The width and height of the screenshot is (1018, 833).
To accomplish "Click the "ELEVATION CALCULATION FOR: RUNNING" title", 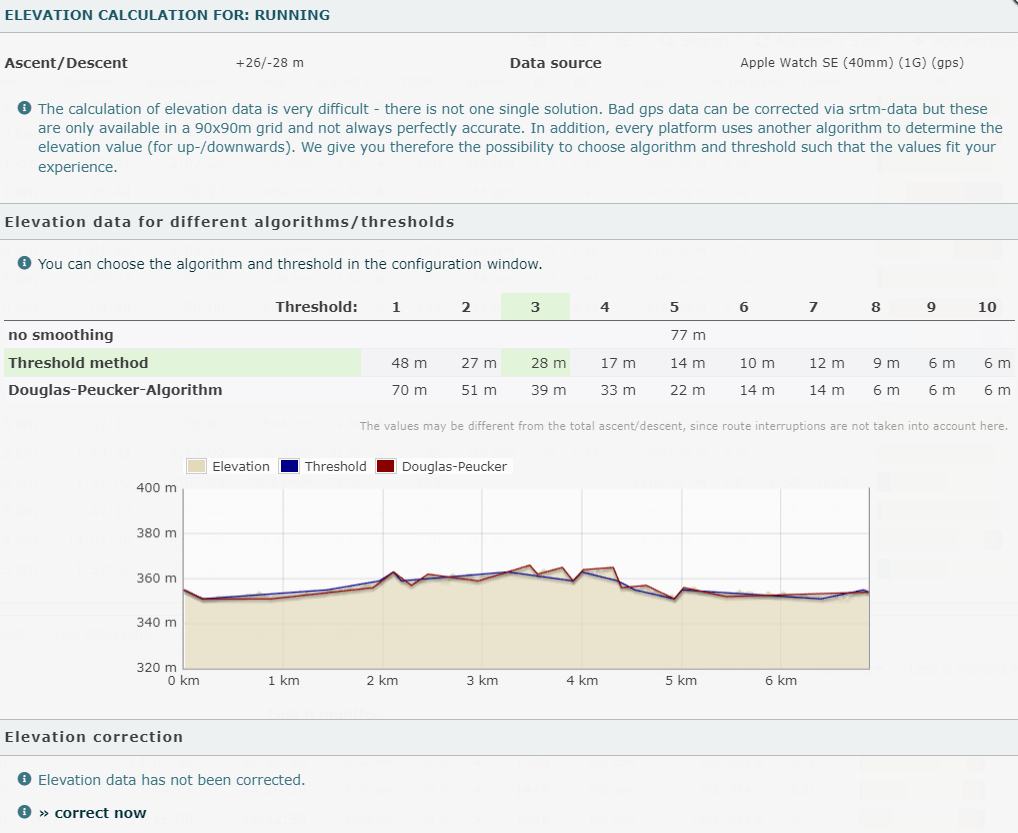I will (168, 15).
